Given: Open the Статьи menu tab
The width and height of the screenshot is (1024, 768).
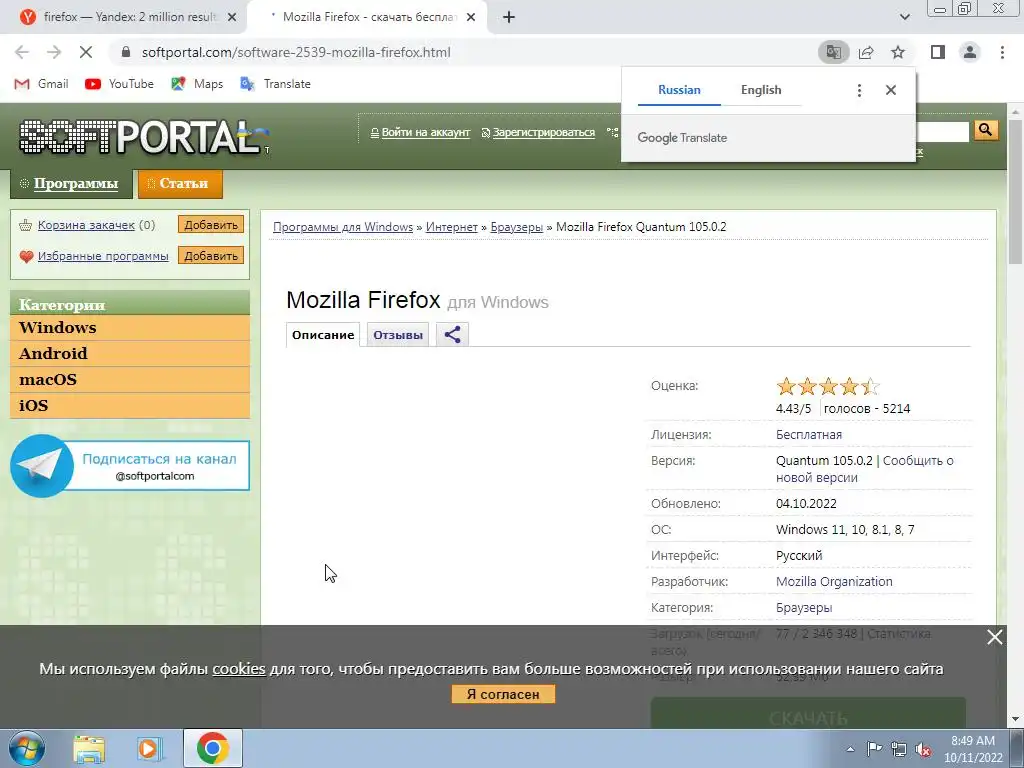Looking at the screenshot, I should [180, 184].
